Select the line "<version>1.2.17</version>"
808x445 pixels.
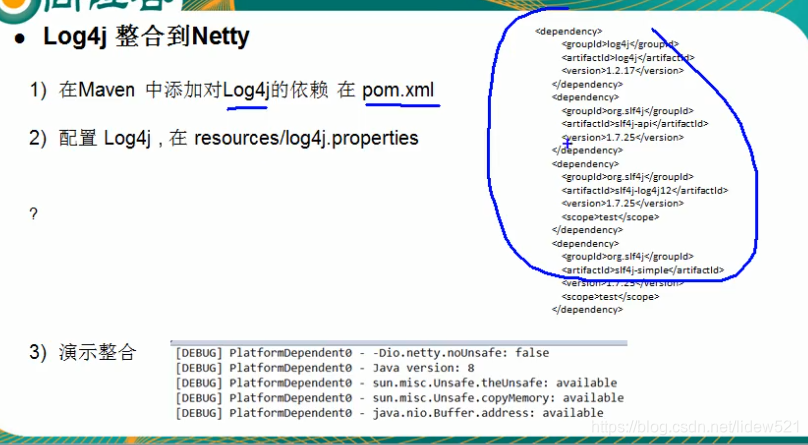(x=622, y=71)
